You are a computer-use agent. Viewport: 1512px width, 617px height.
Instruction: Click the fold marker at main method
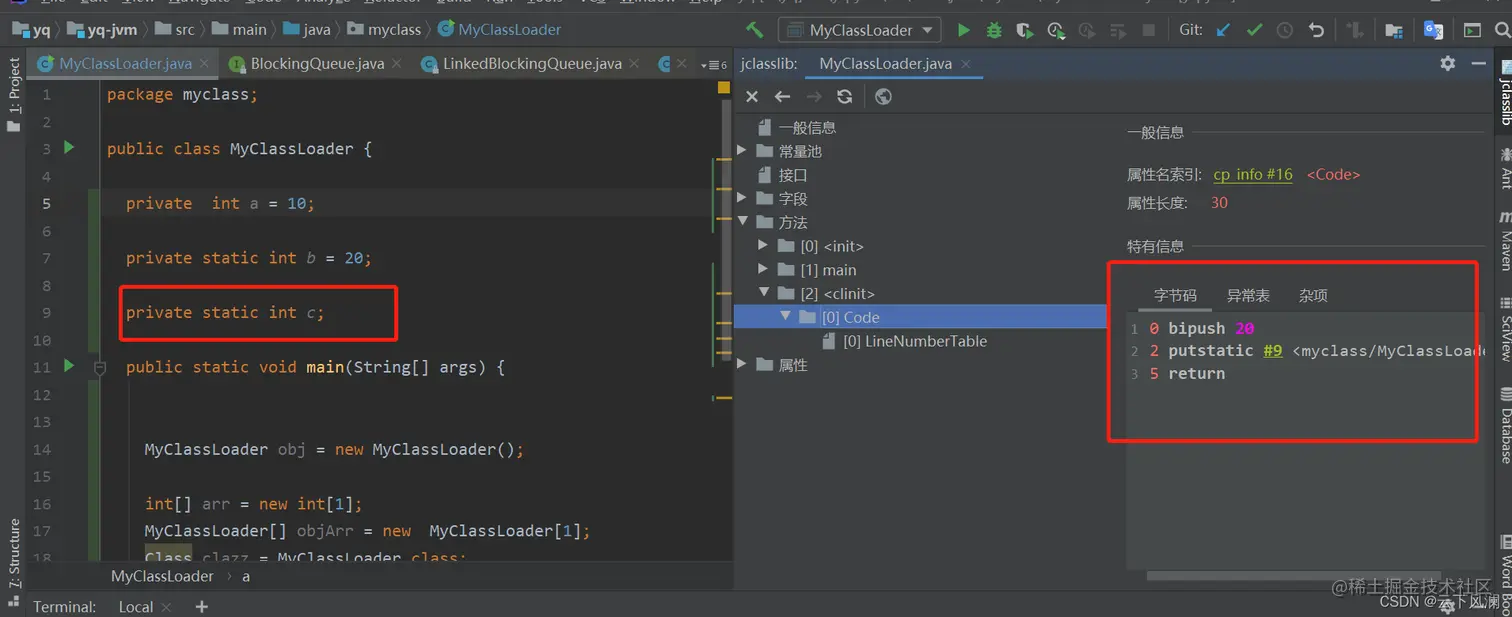100,368
